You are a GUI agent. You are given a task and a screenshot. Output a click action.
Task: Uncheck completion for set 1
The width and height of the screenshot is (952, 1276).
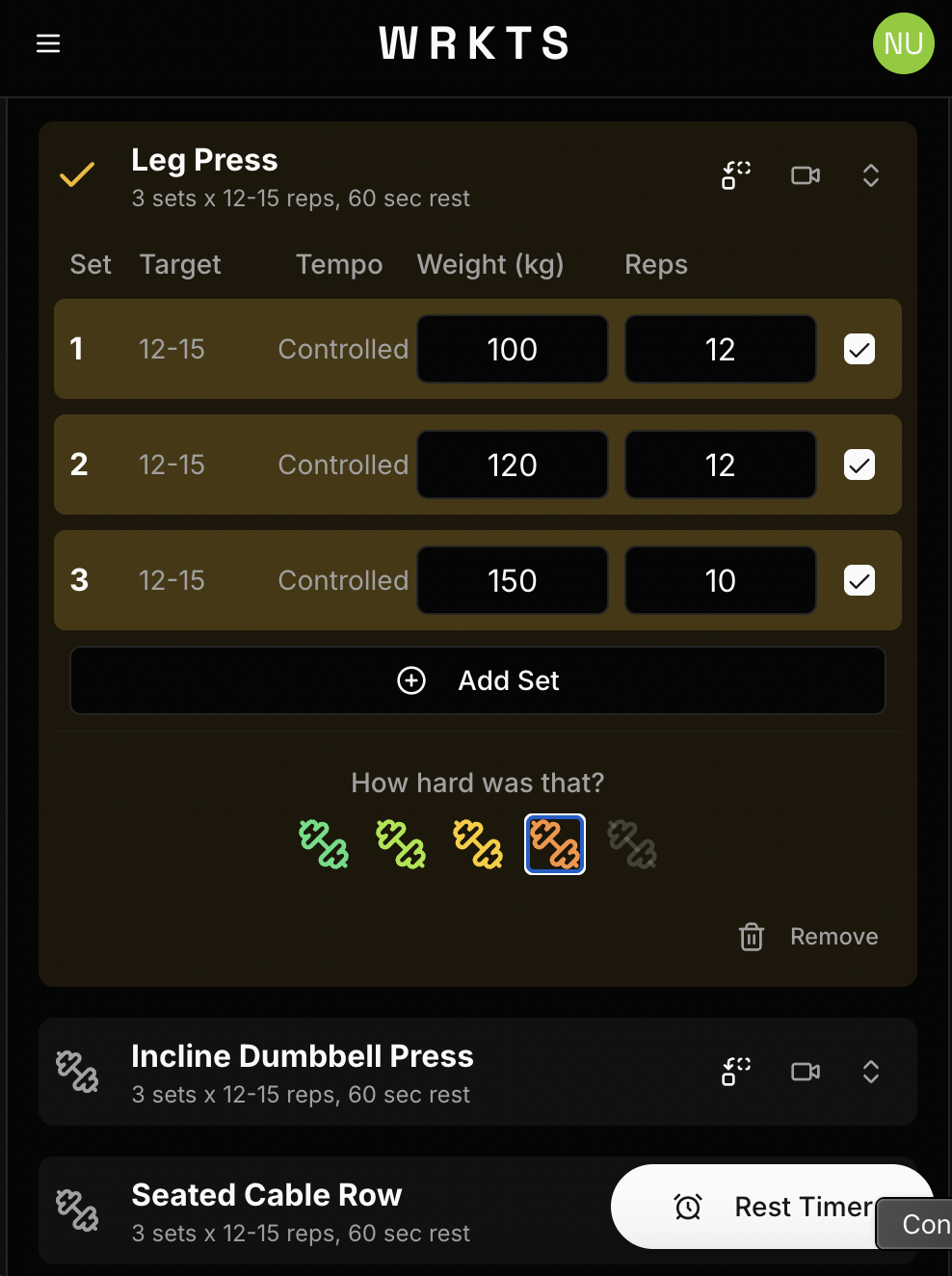click(x=858, y=349)
